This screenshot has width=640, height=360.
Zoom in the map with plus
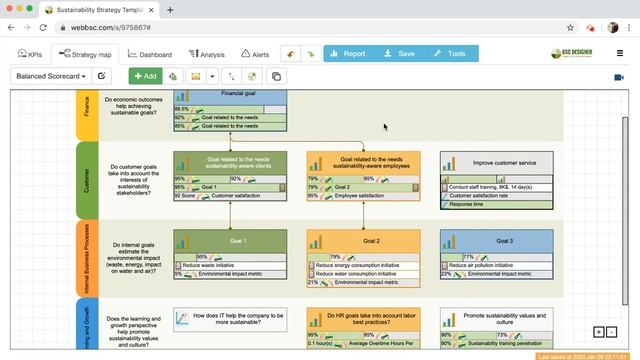[x=598, y=332]
